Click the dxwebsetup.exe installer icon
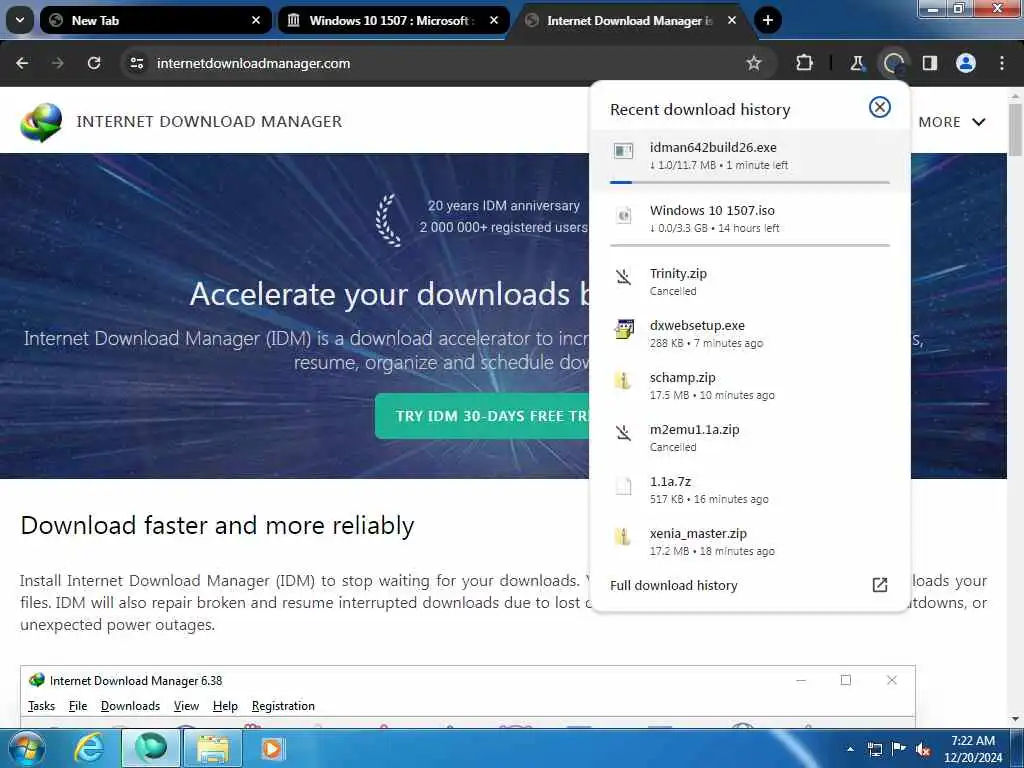This screenshot has height=768, width=1024. [x=624, y=329]
